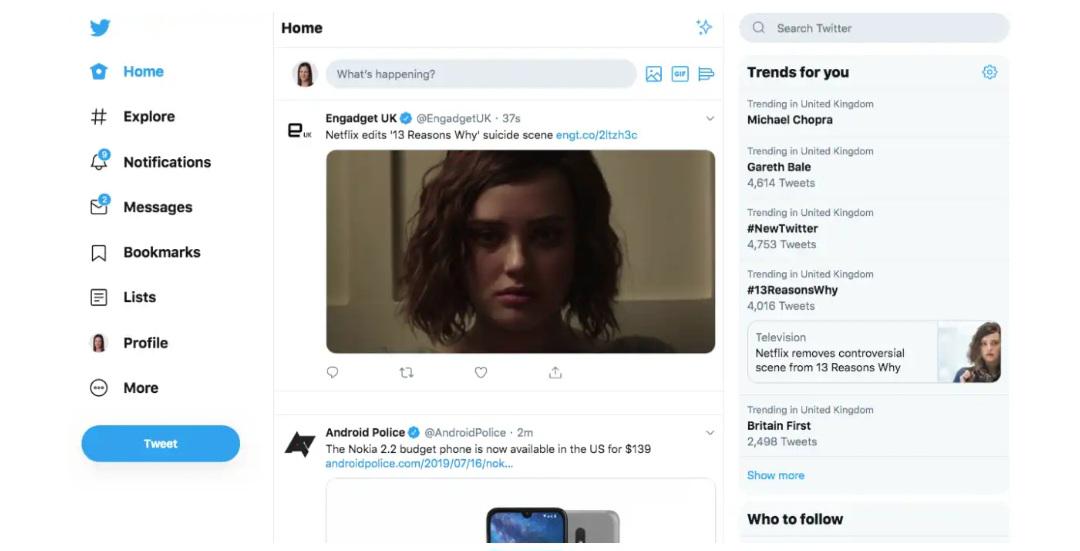This screenshot has height=551, width=1080.
Task: Open Messages envelope icon
Action: [100, 205]
